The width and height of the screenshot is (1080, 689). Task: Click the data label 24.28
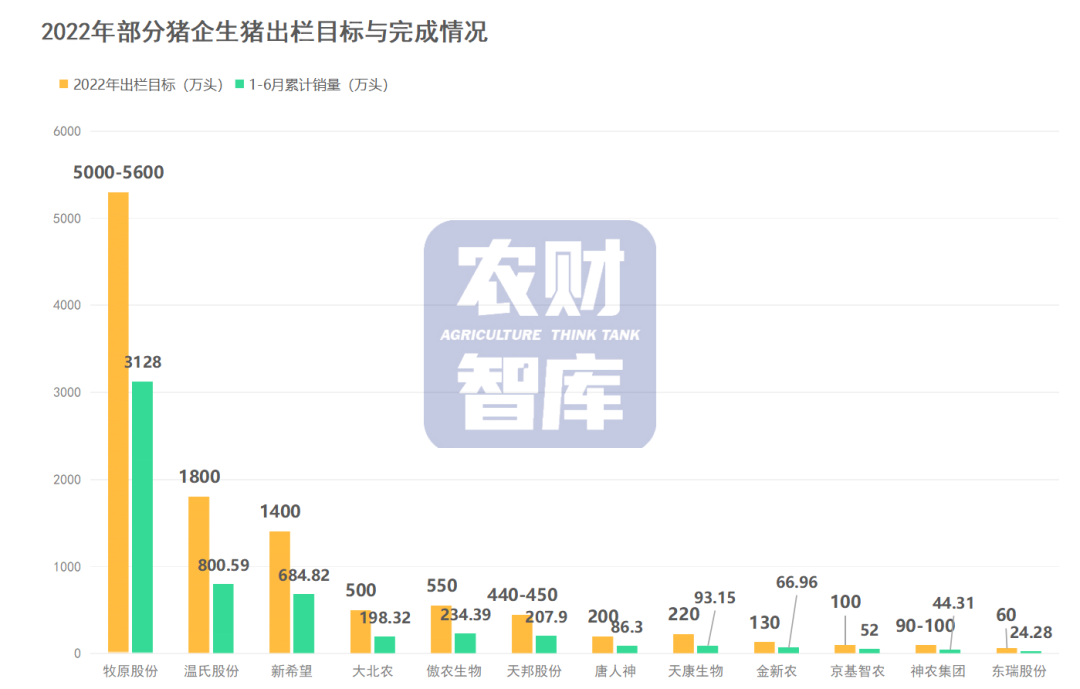1031,633
